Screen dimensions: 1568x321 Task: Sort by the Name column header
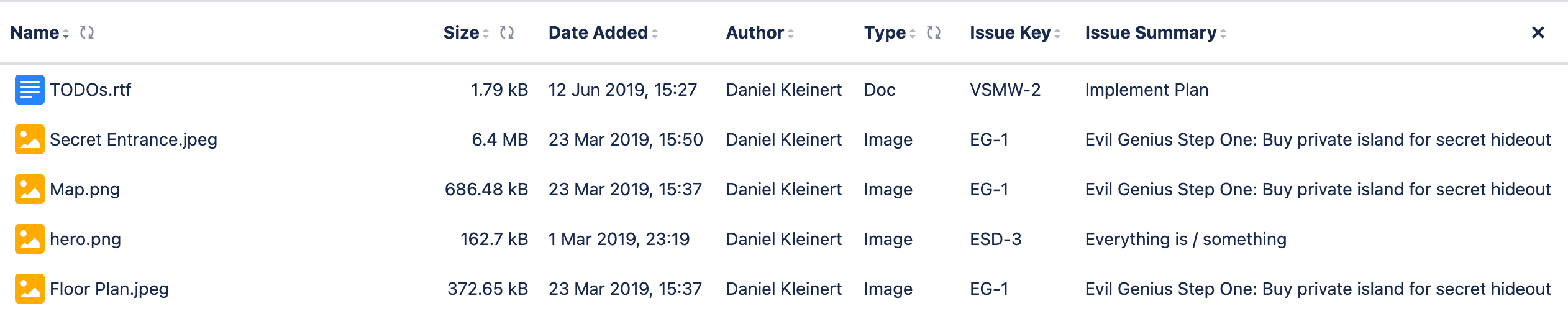click(x=35, y=32)
